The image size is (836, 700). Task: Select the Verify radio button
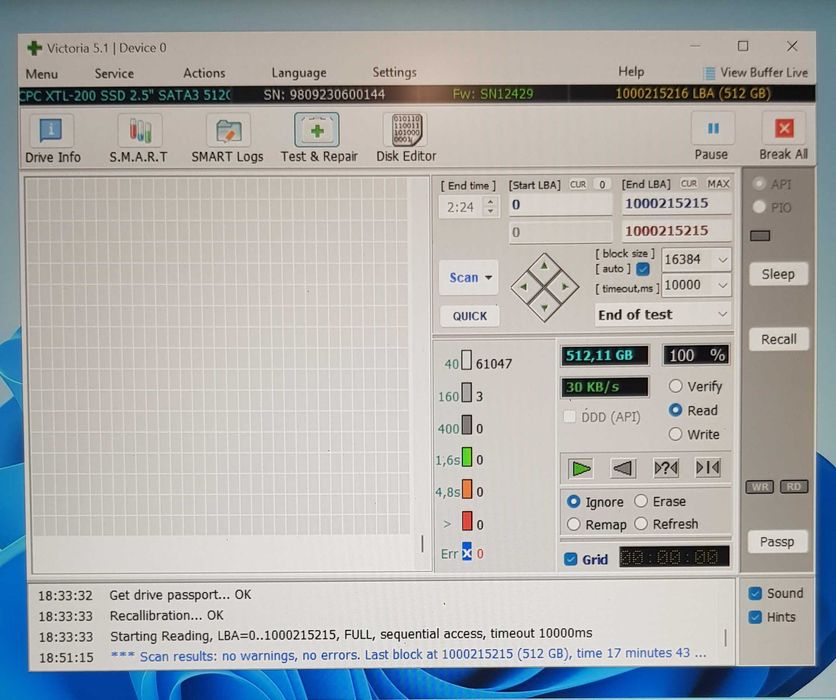pos(676,386)
